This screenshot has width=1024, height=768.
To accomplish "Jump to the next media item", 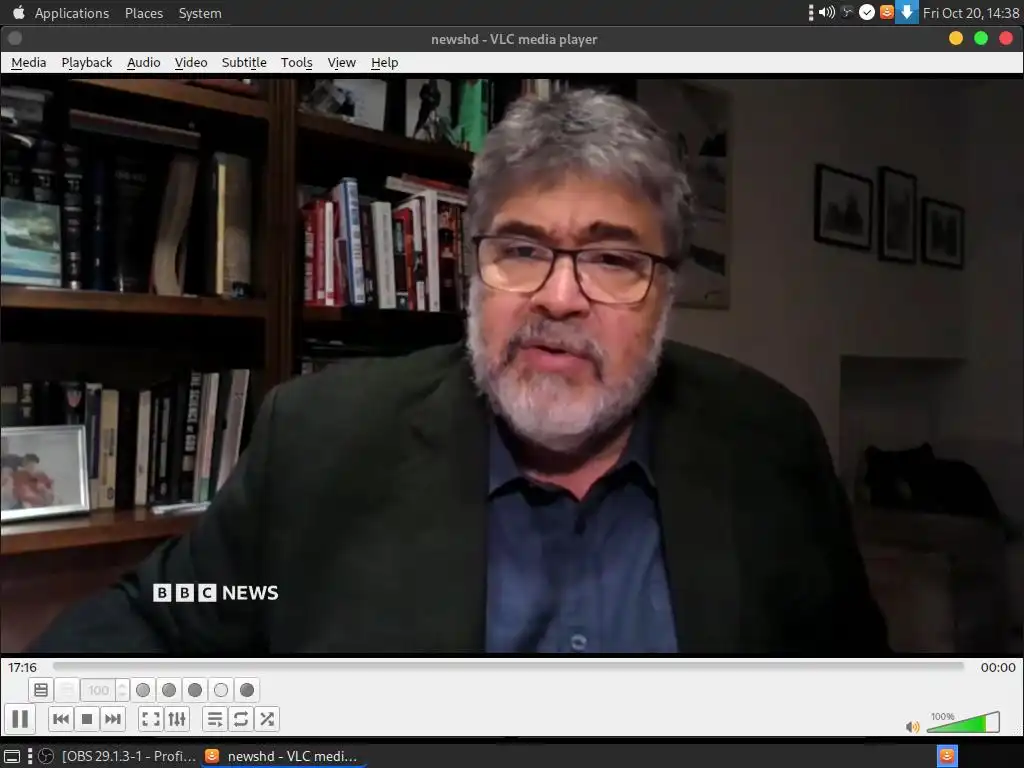I will click(113, 719).
